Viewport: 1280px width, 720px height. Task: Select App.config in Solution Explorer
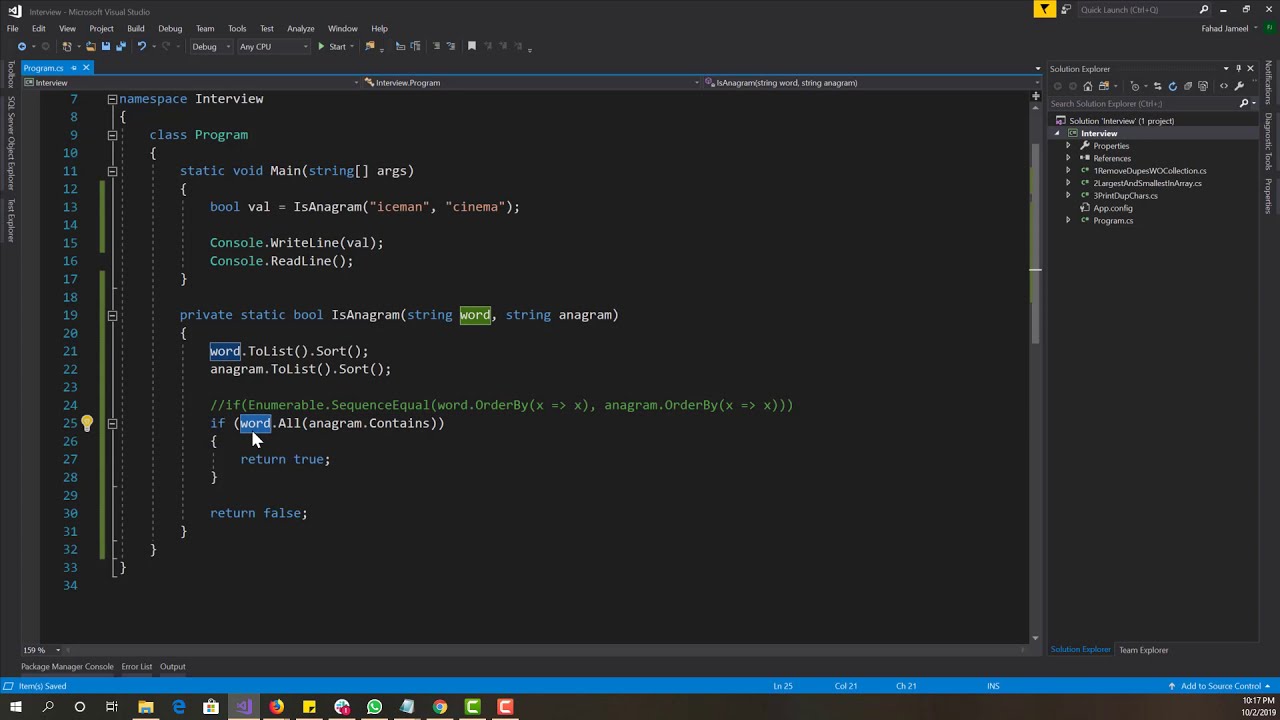1113,208
